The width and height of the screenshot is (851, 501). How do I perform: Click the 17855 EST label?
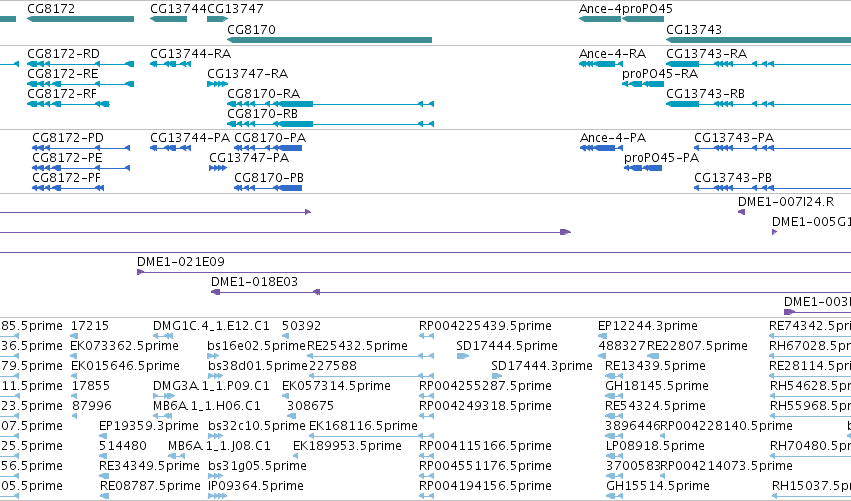click(x=91, y=386)
